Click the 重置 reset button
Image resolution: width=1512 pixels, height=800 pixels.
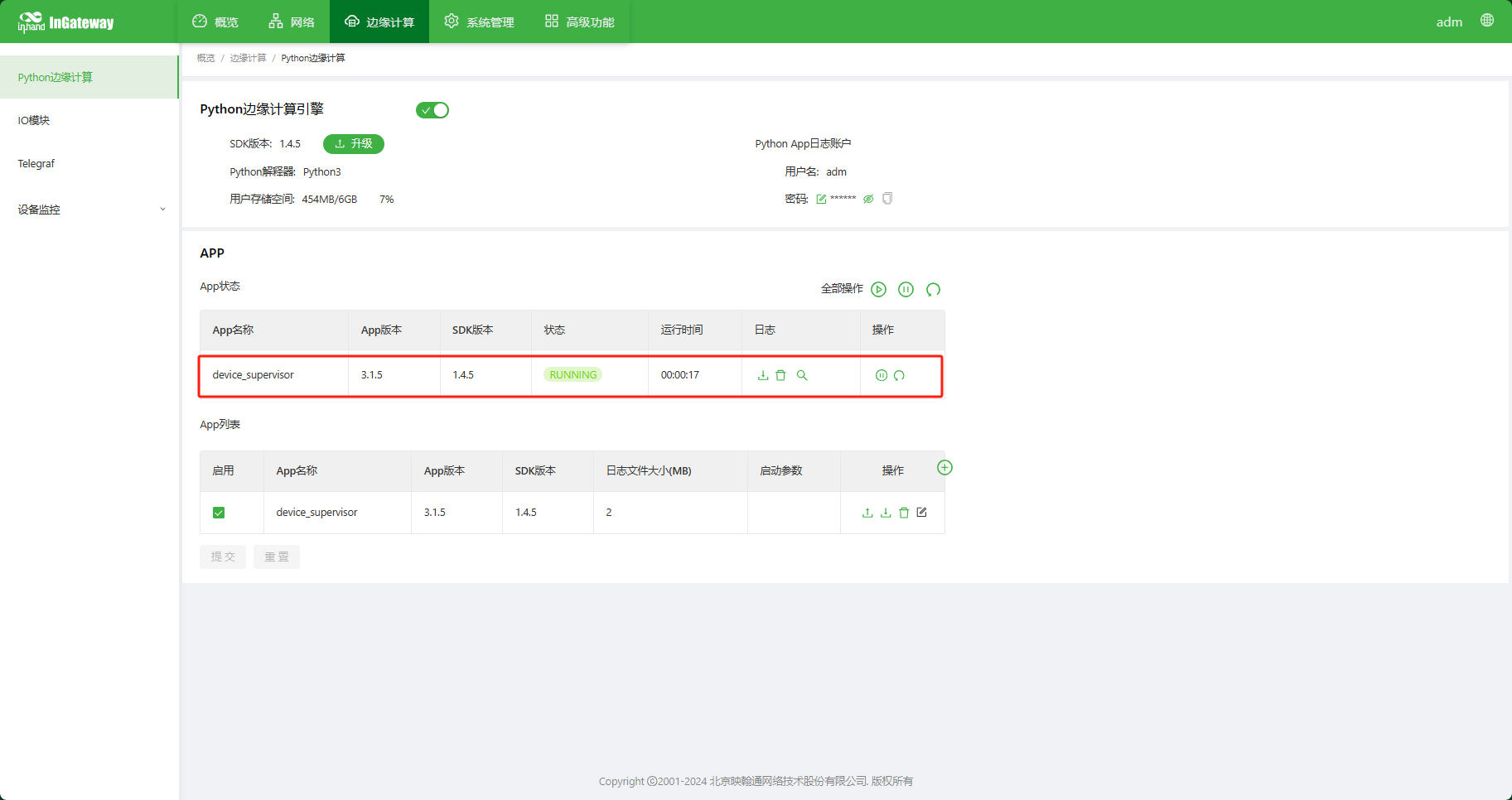tap(277, 557)
